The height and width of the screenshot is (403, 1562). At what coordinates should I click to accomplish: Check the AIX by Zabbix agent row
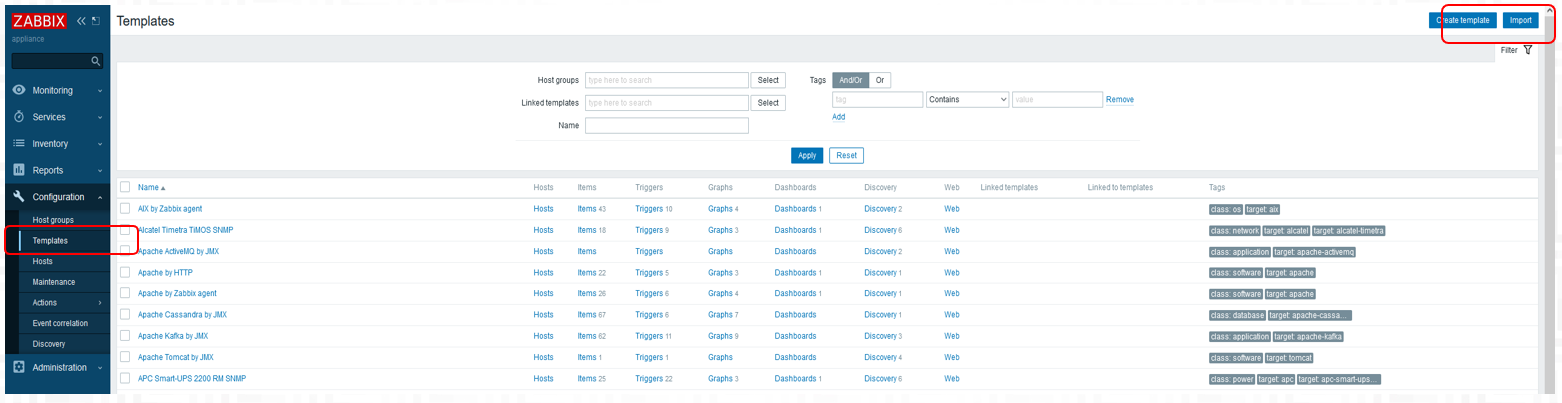(125, 208)
